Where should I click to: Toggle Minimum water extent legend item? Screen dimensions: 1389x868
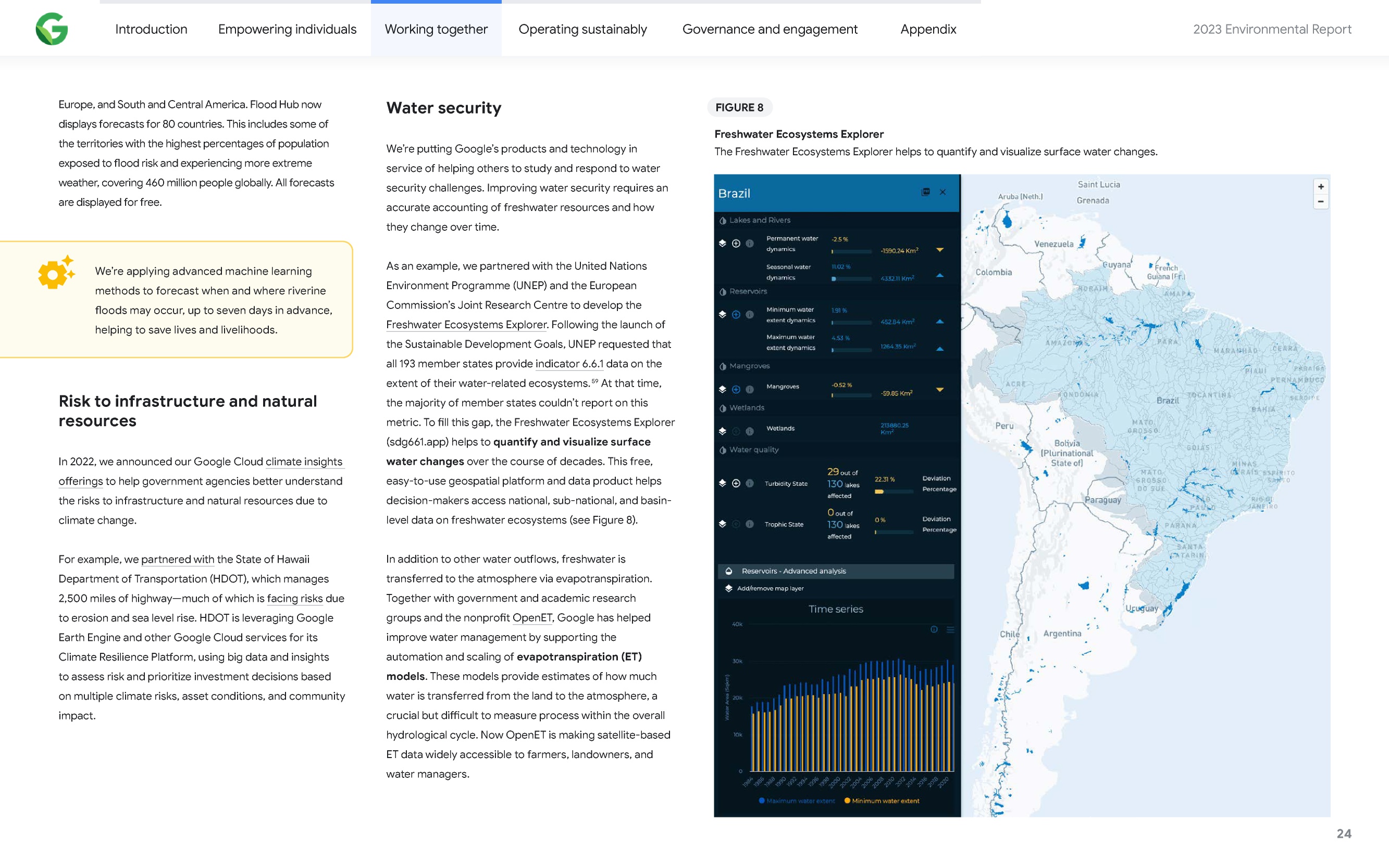pos(882,801)
